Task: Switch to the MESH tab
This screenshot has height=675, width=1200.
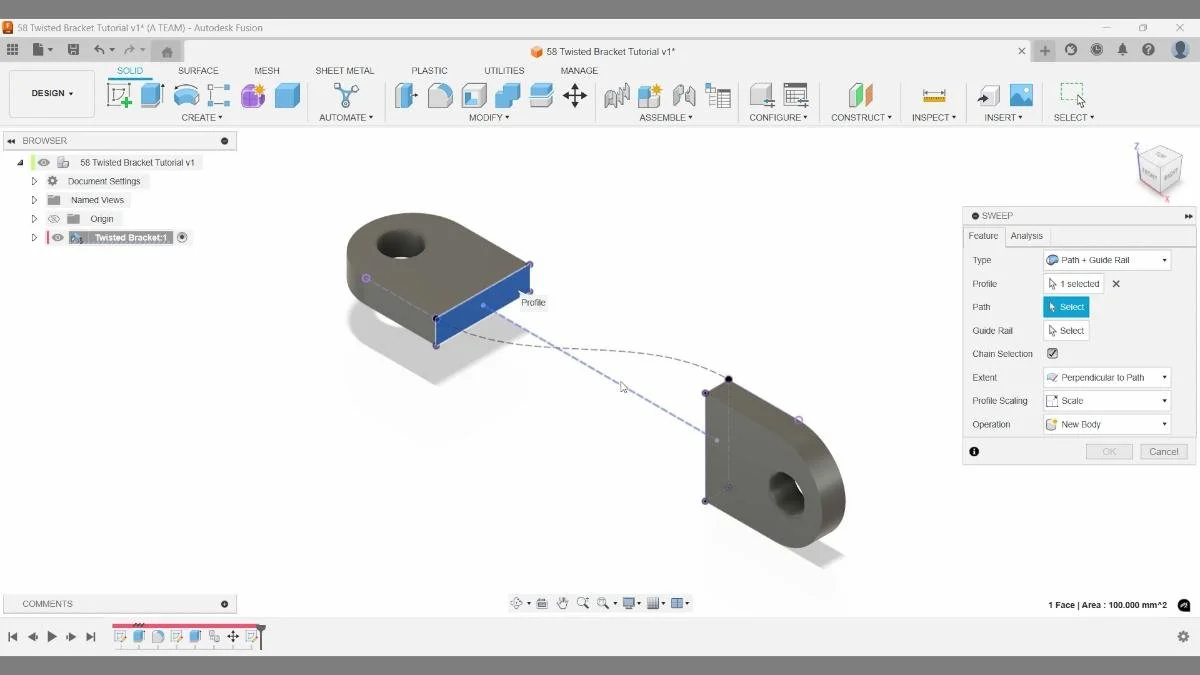Action: (x=267, y=71)
